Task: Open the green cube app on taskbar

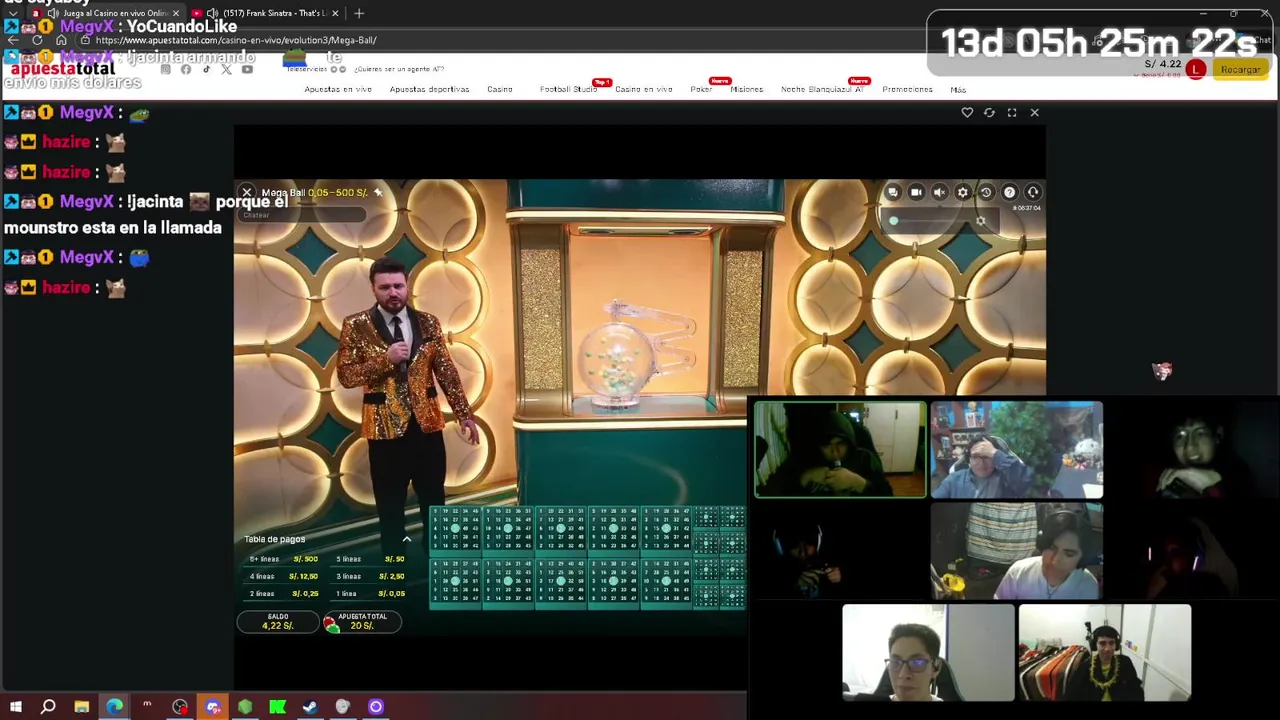Action: coord(245,707)
